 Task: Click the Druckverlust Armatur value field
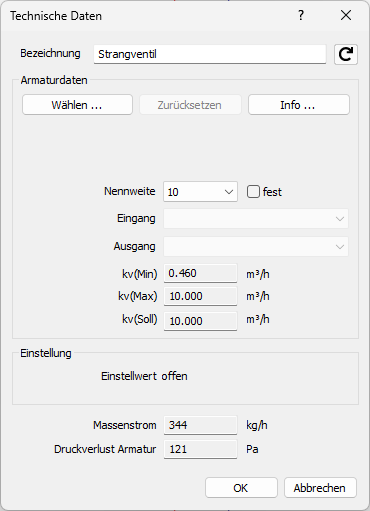tap(200, 449)
